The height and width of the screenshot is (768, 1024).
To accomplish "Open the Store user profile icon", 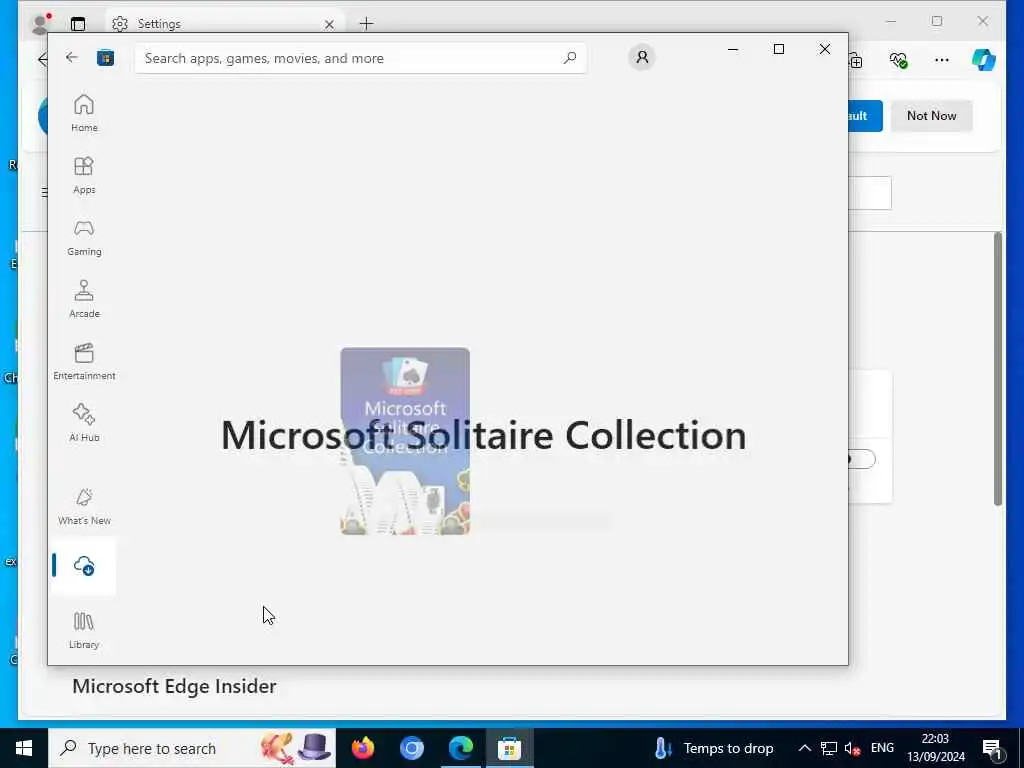I will [x=642, y=57].
